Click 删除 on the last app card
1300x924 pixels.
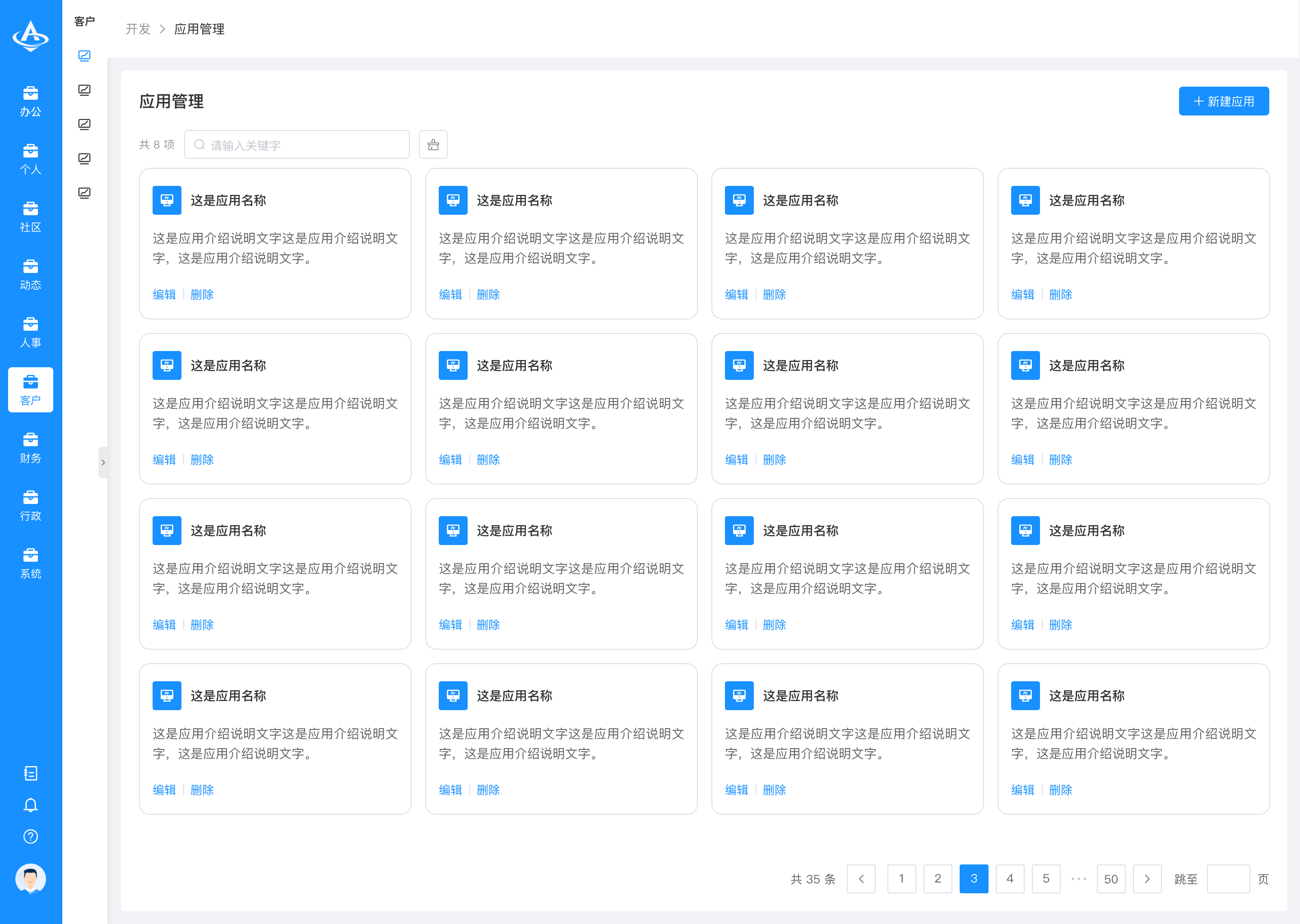point(1060,790)
